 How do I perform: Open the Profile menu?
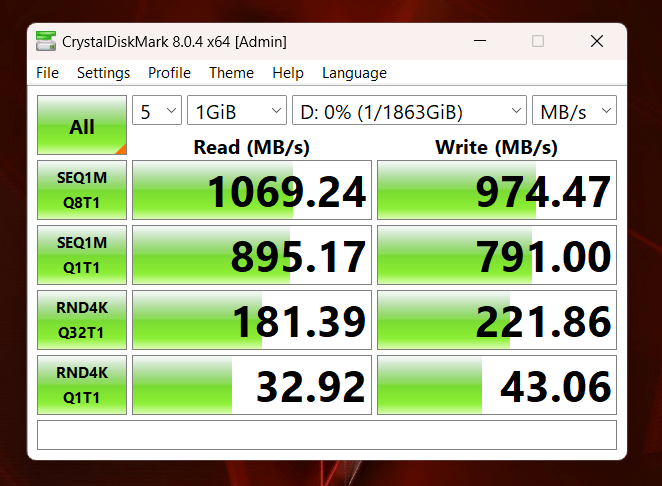click(x=169, y=73)
